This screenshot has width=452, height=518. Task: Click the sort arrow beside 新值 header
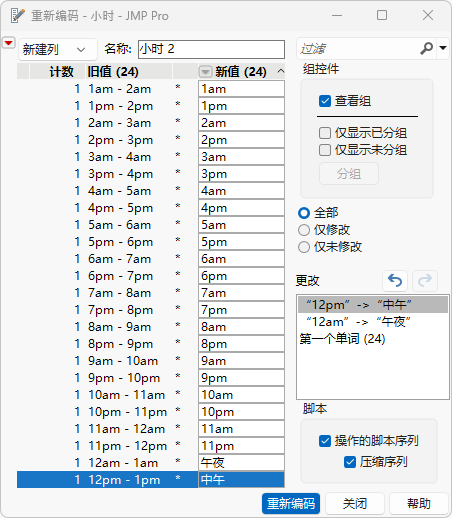pos(281,71)
